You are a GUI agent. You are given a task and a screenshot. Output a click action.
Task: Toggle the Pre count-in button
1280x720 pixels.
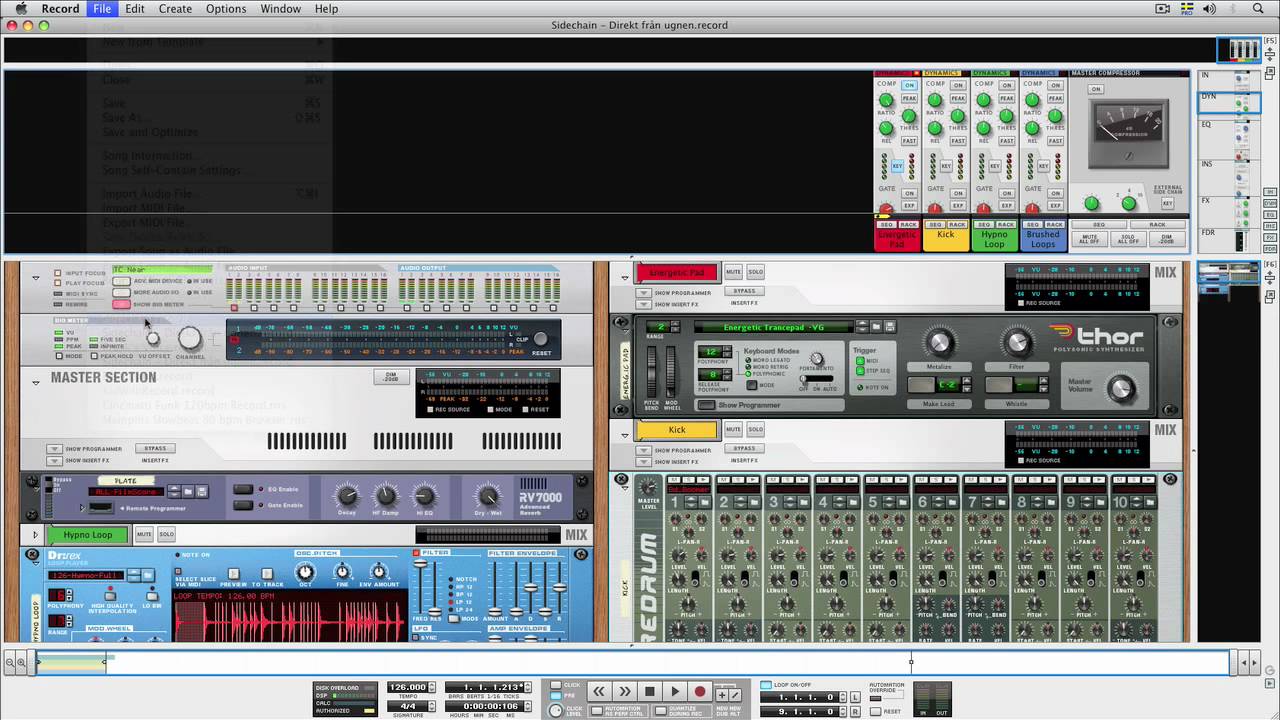pos(556,696)
